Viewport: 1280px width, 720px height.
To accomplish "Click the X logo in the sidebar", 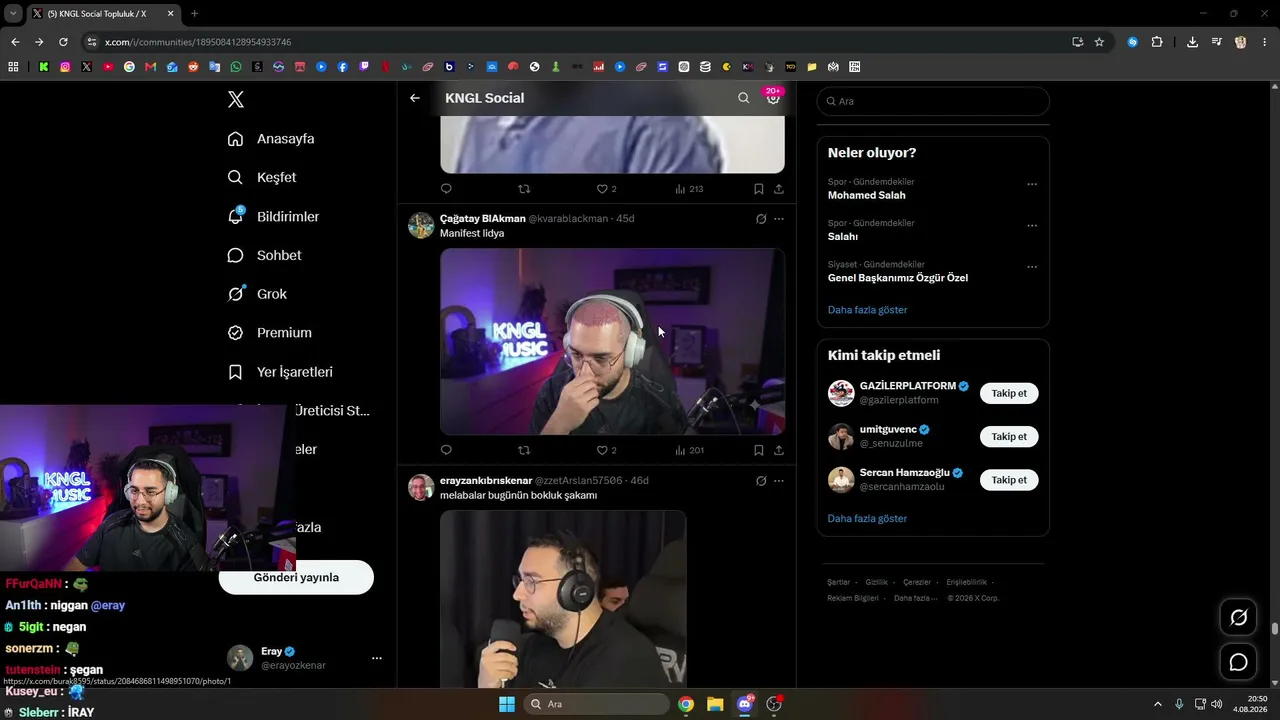I will pos(235,99).
